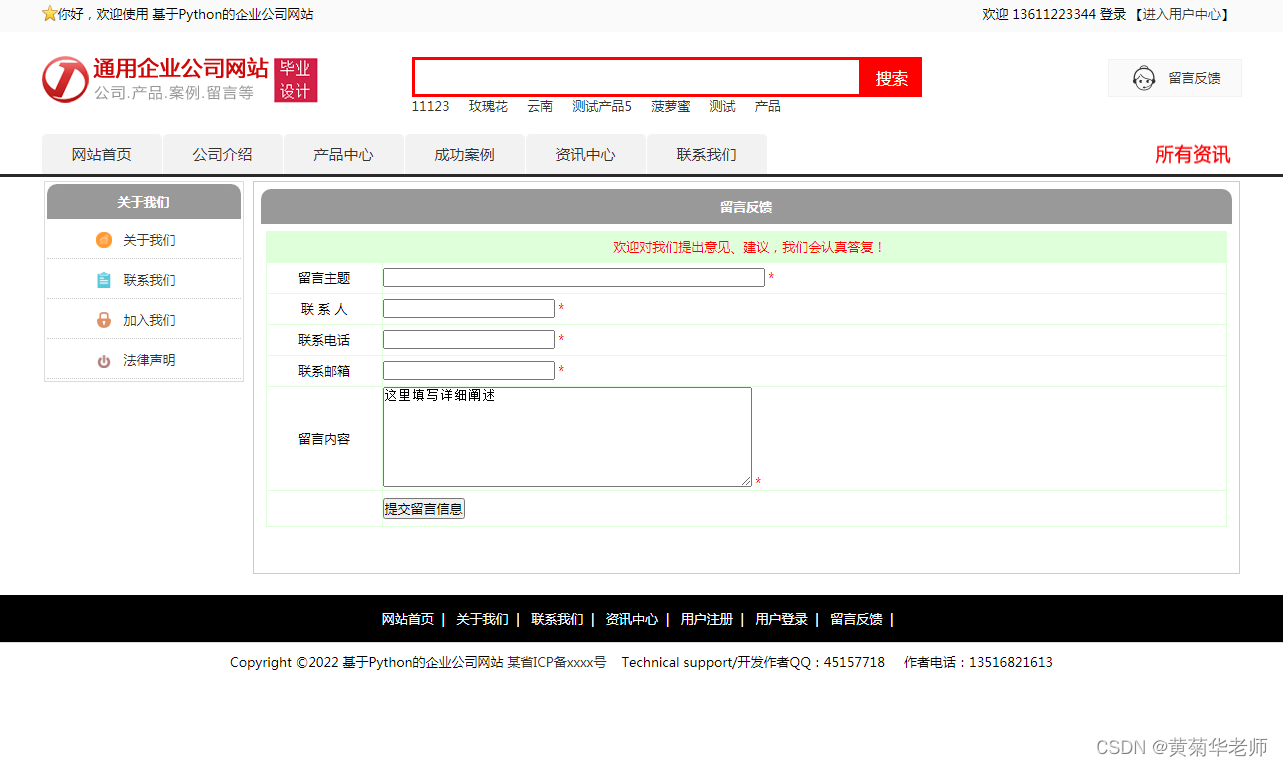The height and width of the screenshot is (767, 1283).
Task: Switch to the 产品中心 navigation tab
Action: click(x=343, y=154)
